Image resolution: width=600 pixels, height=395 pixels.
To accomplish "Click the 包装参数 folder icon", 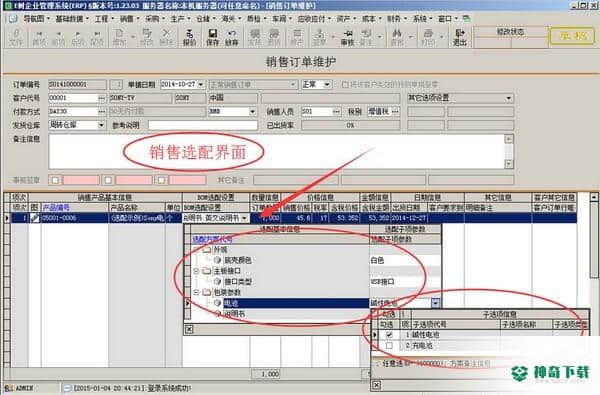I will click(x=207, y=292).
